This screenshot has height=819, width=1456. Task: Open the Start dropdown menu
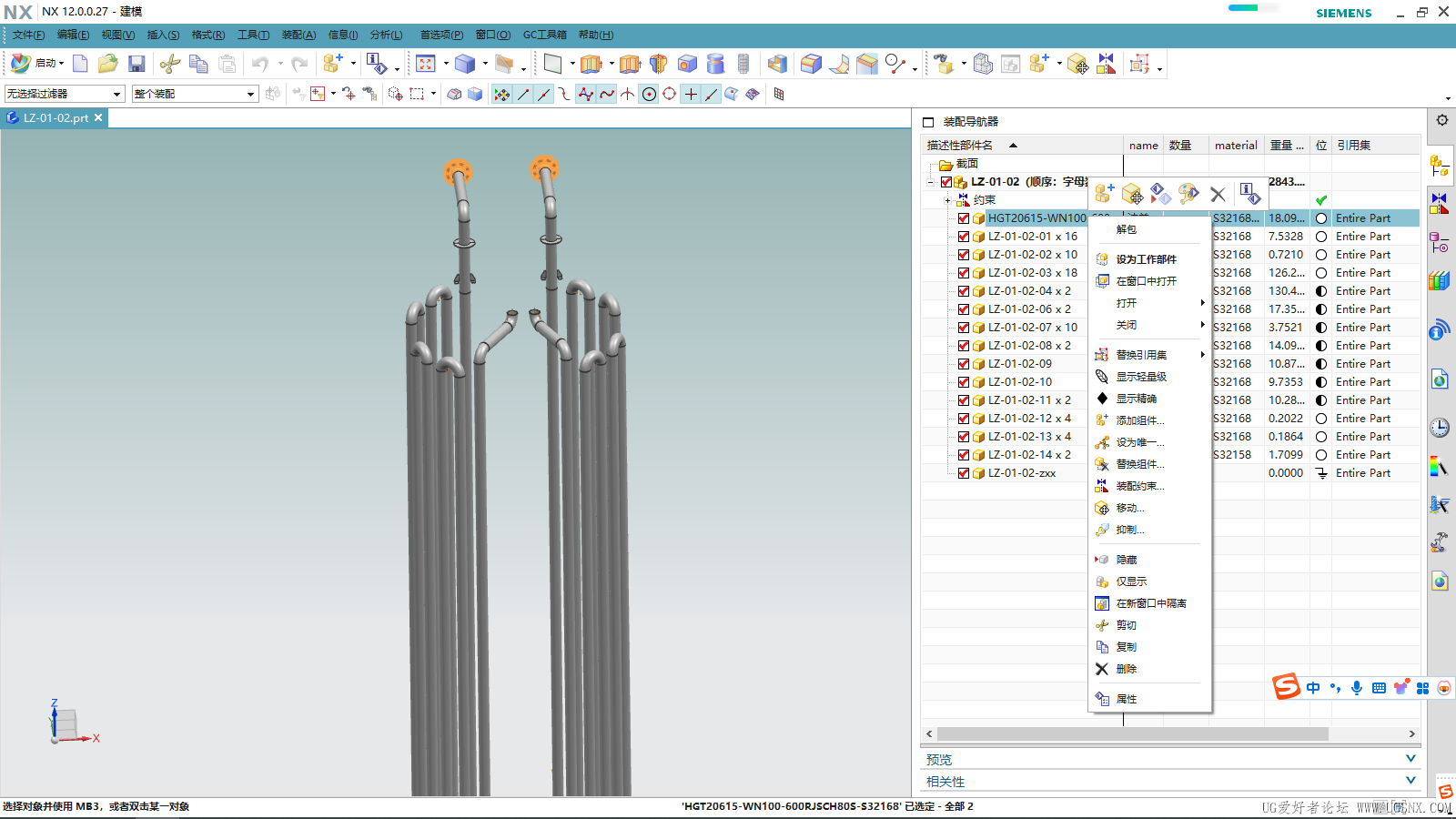point(38,64)
